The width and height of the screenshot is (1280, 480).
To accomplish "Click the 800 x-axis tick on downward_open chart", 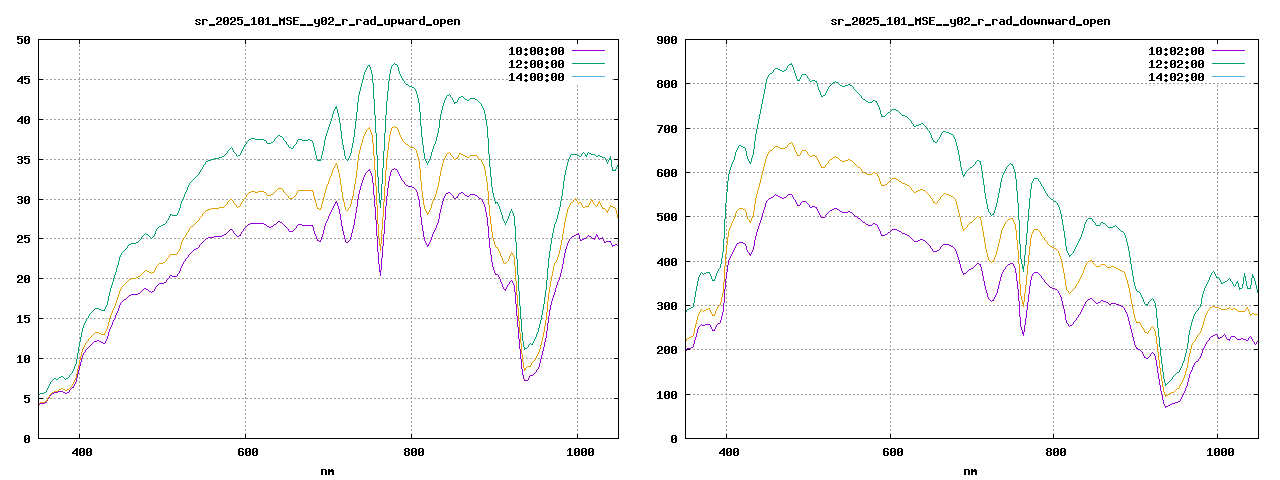I will pos(1055,452).
